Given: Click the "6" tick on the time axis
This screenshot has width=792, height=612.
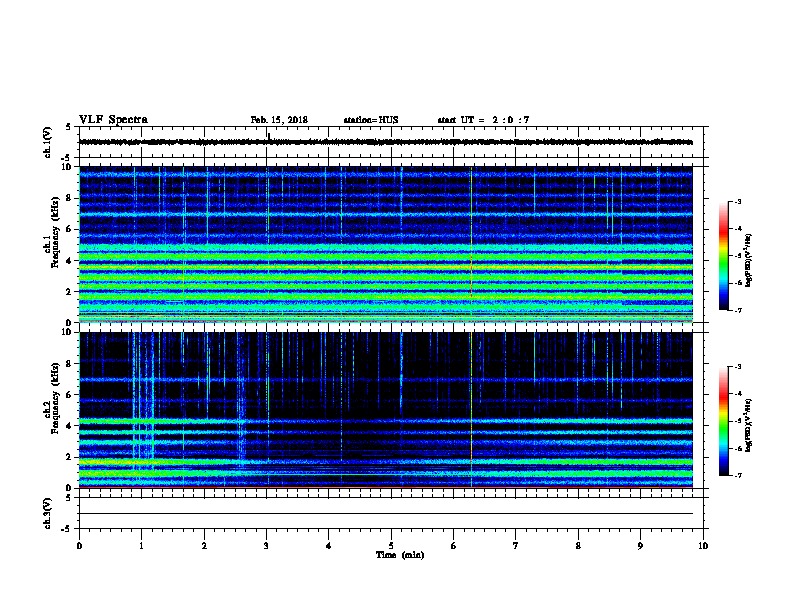Looking at the screenshot, I should 453,545.
